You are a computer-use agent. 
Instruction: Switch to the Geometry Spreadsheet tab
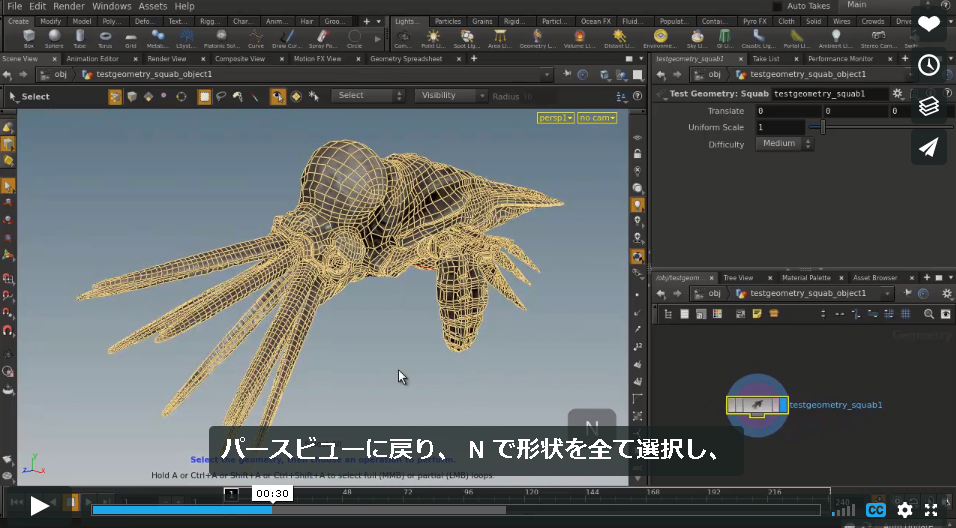406,59
